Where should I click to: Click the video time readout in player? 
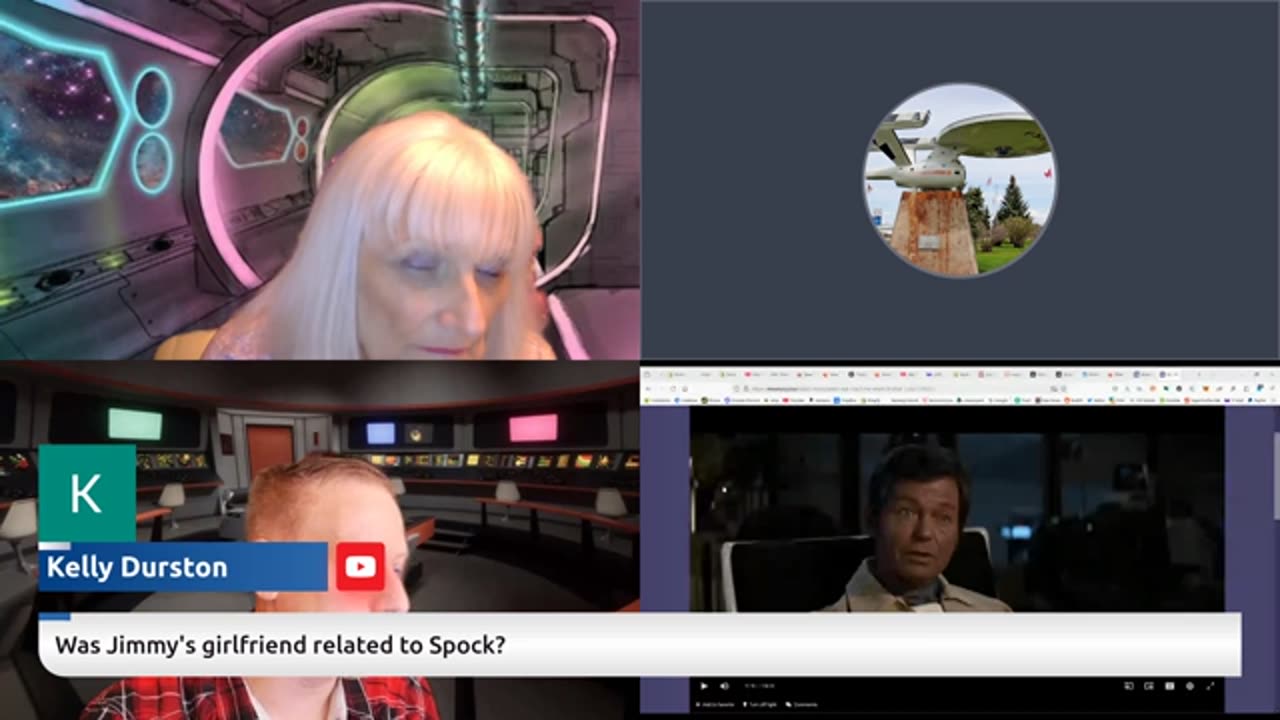point(760,686)
